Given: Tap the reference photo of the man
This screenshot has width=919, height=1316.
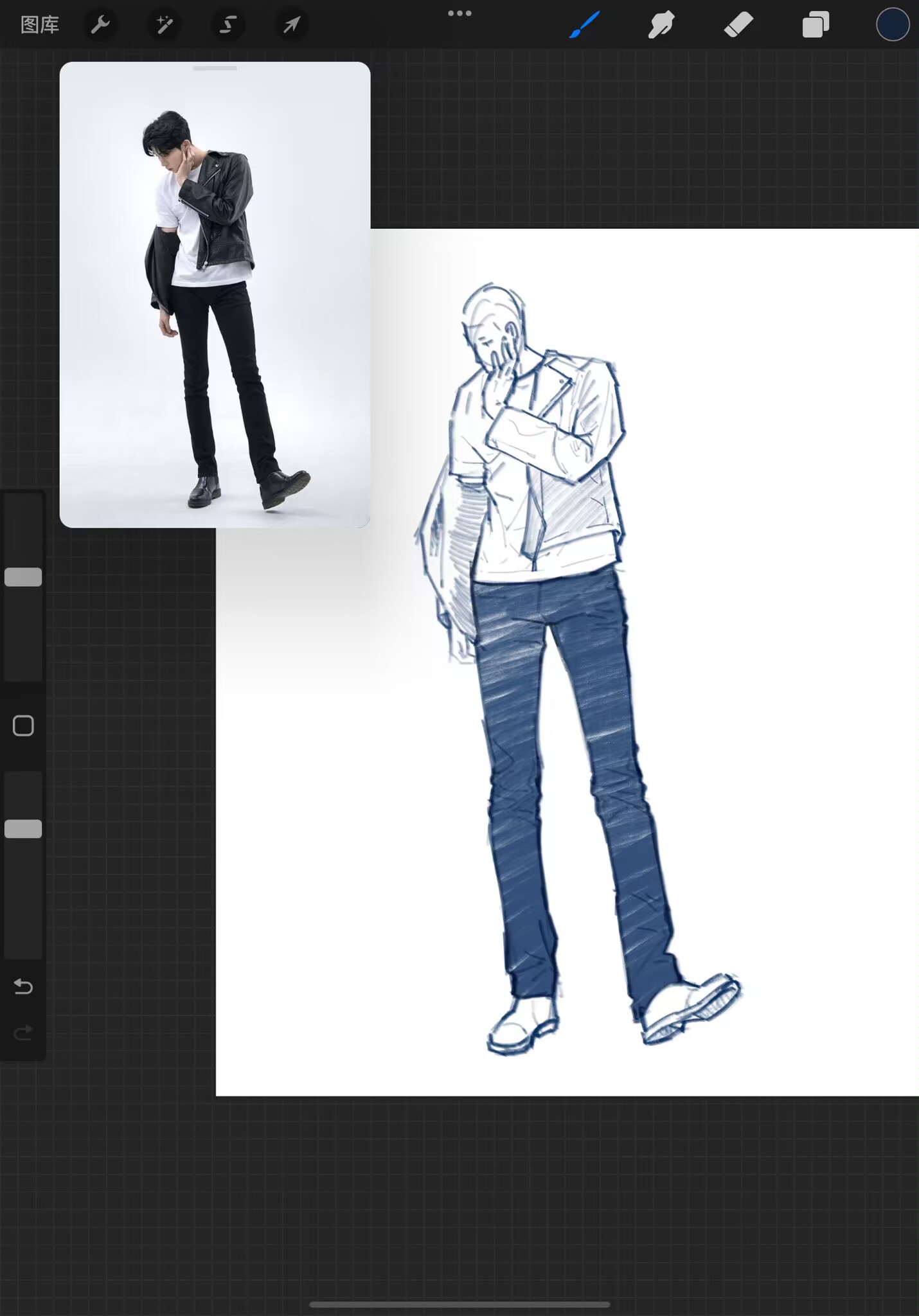Looking at the screenshot, I should (215, 308).
